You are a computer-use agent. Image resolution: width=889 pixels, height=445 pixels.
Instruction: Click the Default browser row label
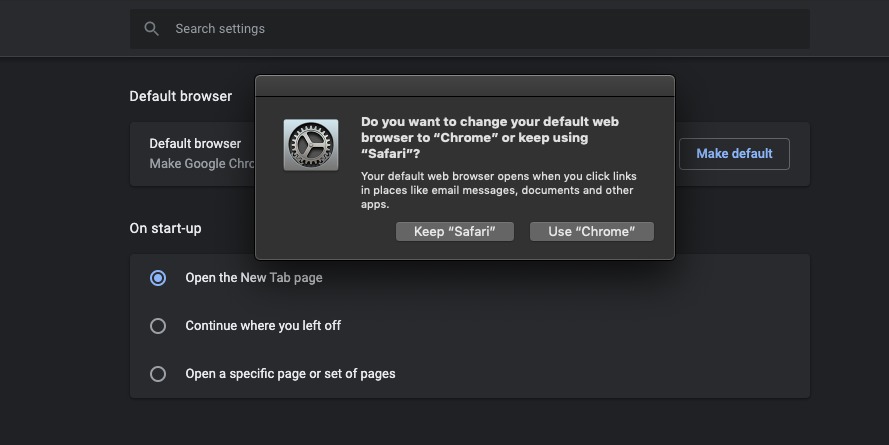click(x=195, y=143)
